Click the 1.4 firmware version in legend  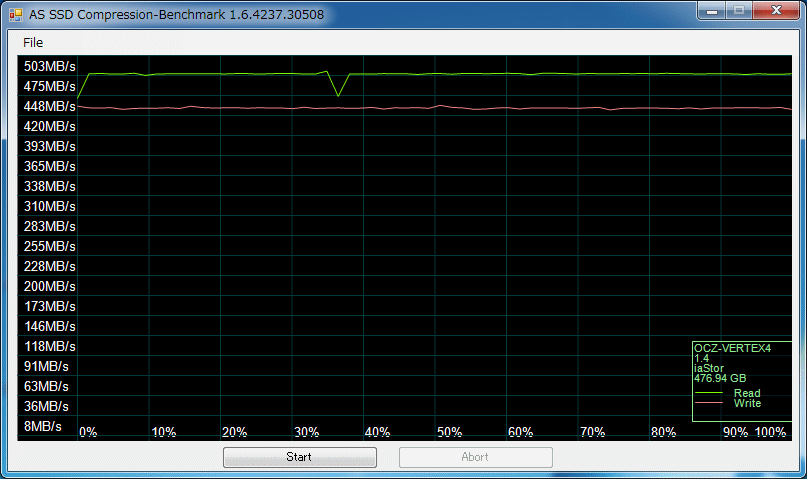pyautogui.click(x=701, y=359)
